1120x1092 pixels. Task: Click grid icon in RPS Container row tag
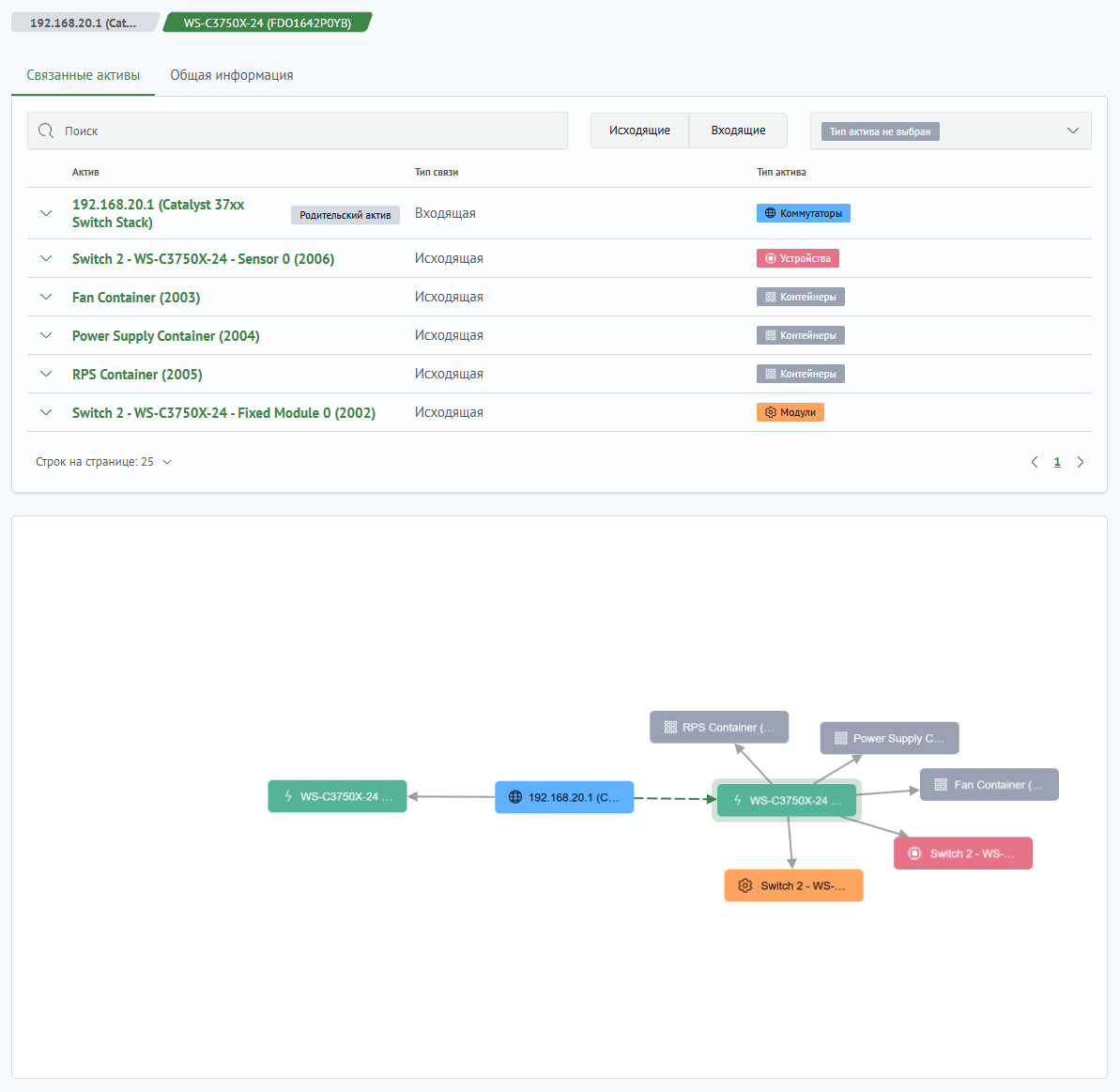tap(770, 375)
